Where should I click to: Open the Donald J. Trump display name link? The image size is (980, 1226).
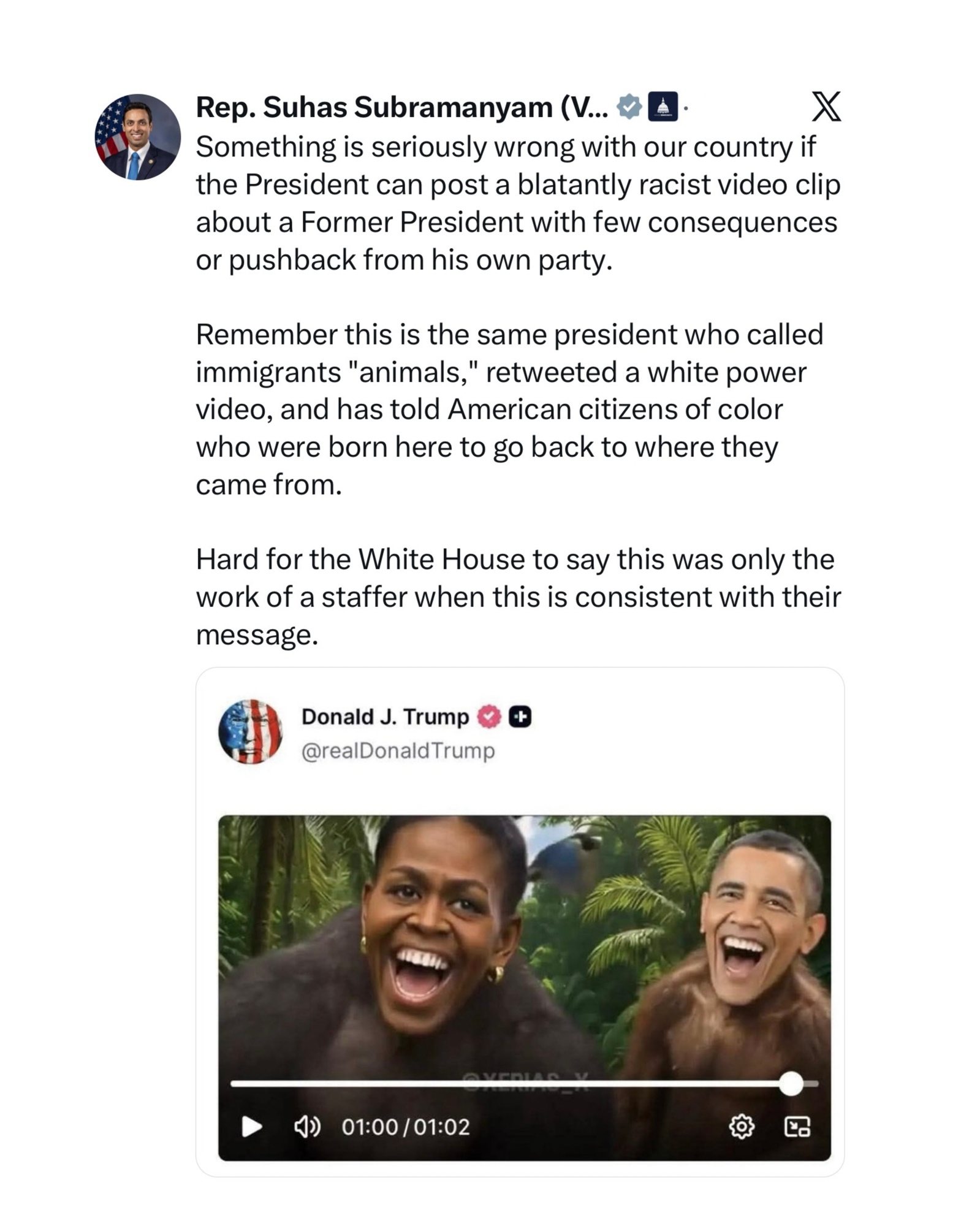point(385,717)
